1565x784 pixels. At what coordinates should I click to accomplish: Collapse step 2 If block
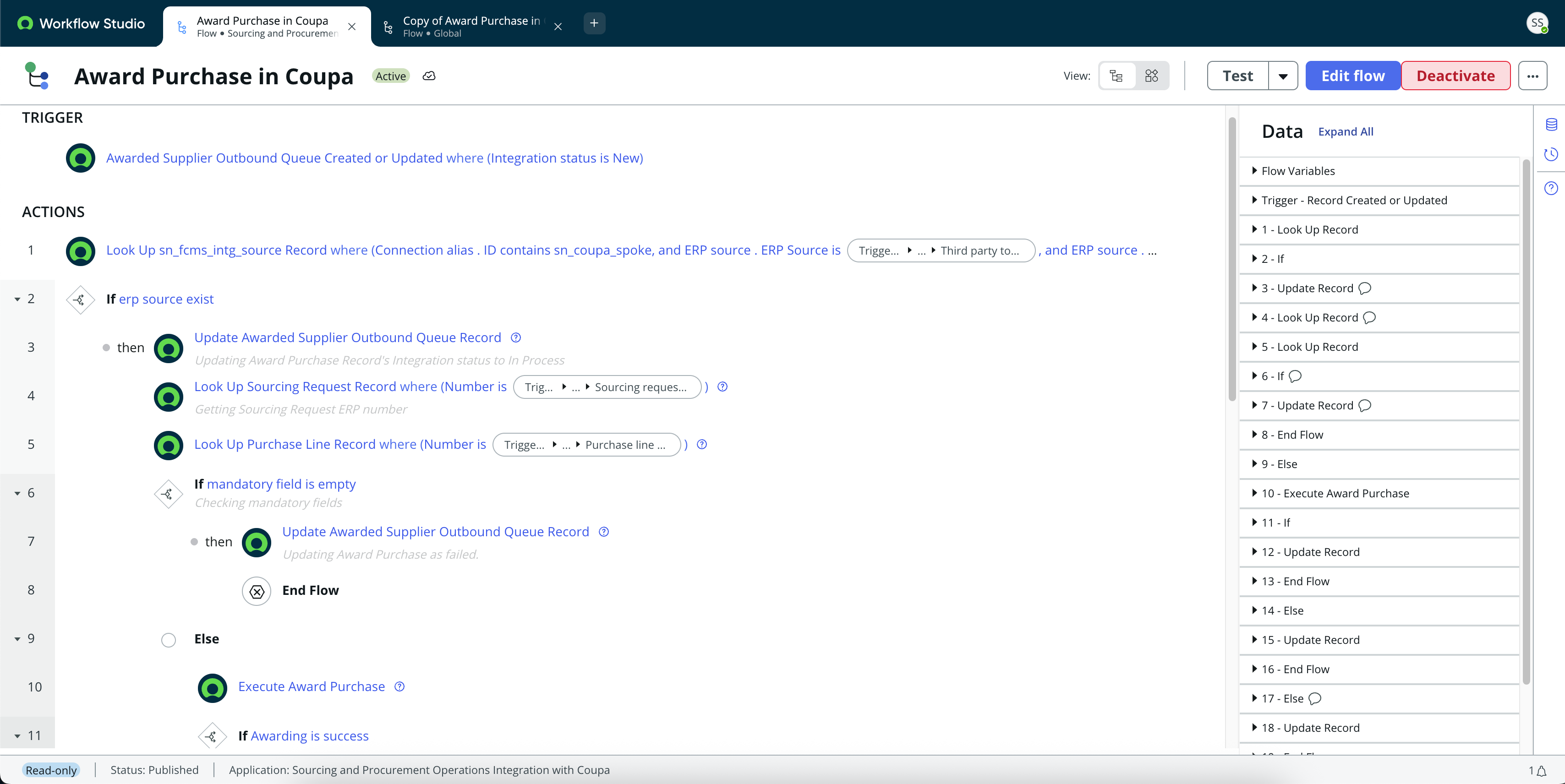click(x=17, y=299)
